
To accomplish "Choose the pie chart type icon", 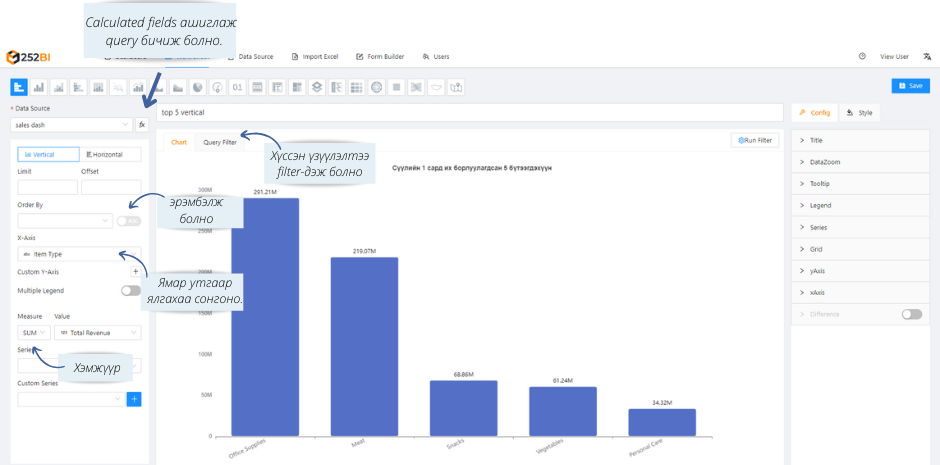I will tap(198, 87).
